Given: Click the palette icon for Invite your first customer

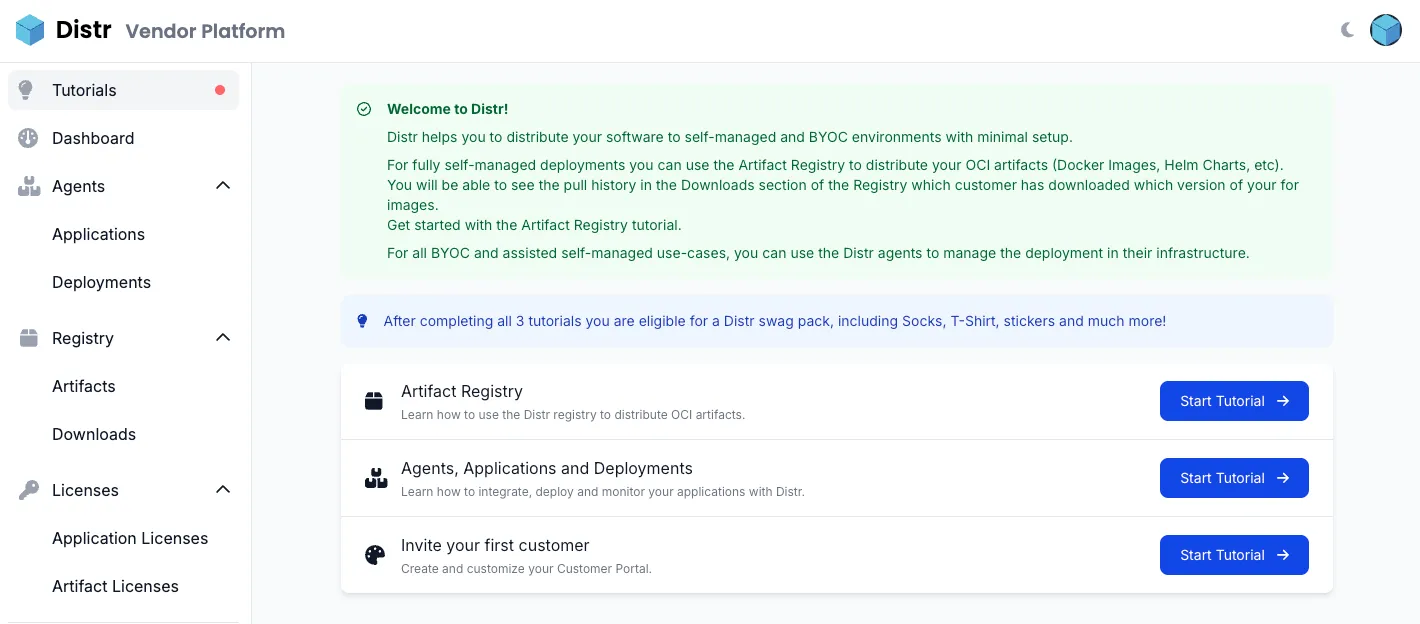Looking at the screenshot, I should coord(375,555).
